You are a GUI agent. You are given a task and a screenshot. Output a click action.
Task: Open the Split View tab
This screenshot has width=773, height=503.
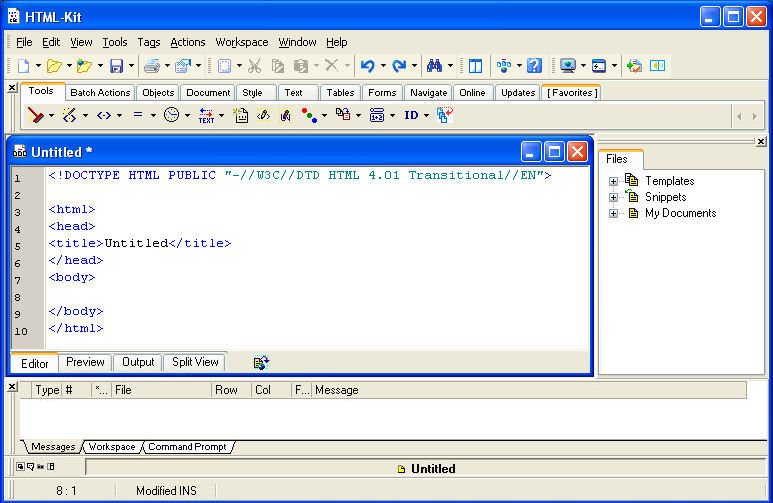click(x=195, y=362)
